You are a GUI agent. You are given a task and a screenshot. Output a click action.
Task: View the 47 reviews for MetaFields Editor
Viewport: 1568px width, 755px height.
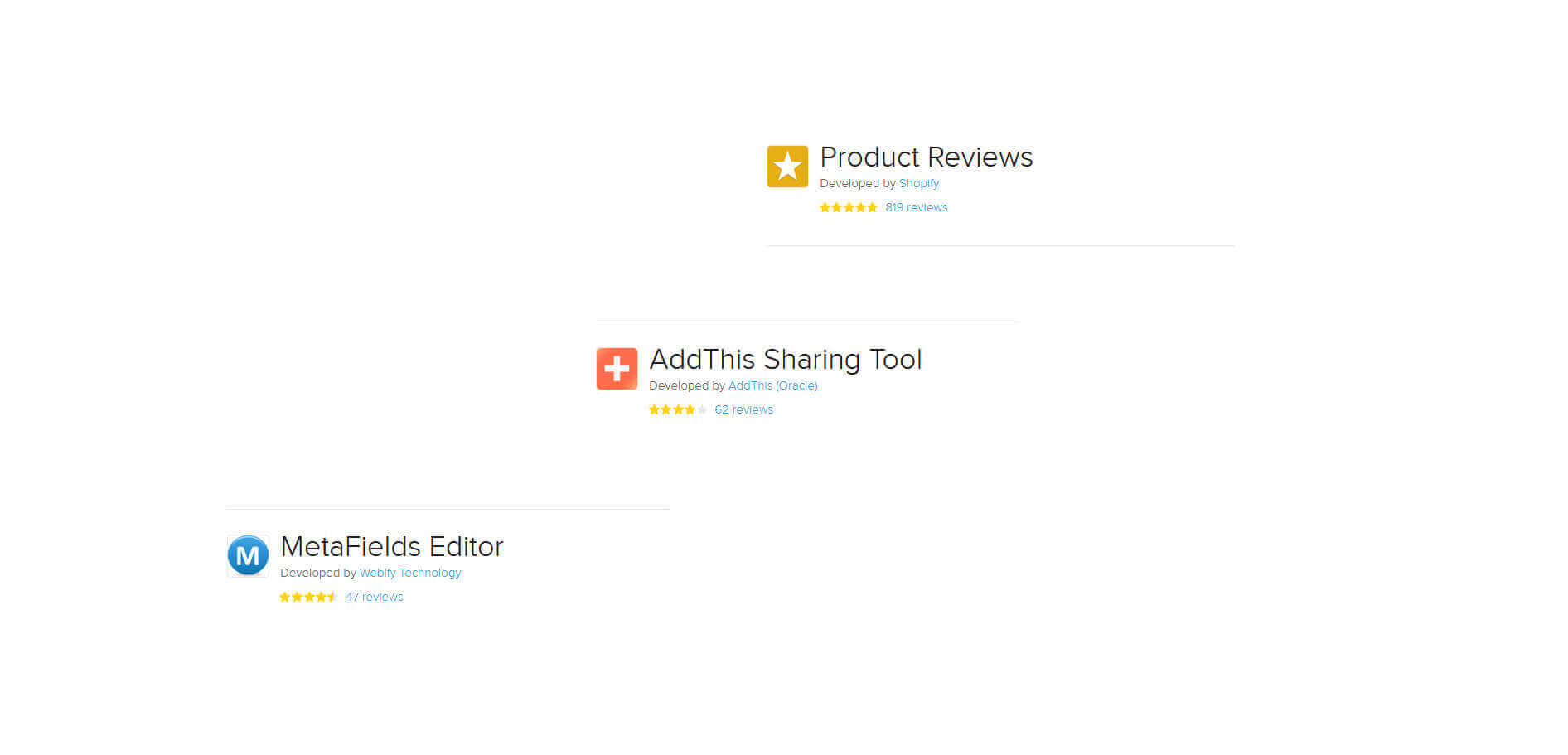[374, 597]
